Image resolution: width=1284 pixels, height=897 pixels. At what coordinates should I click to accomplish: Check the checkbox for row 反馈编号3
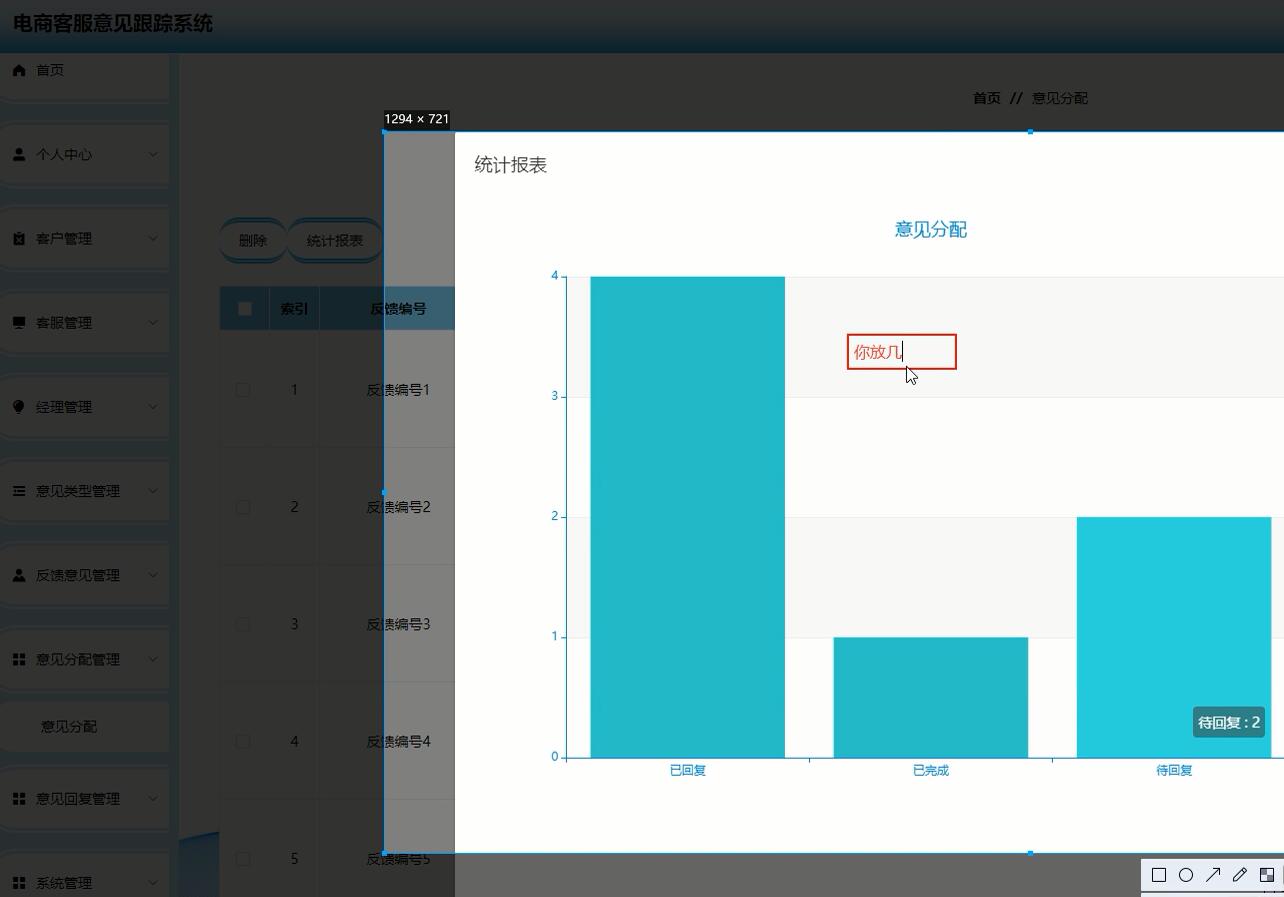coord(243,624)
